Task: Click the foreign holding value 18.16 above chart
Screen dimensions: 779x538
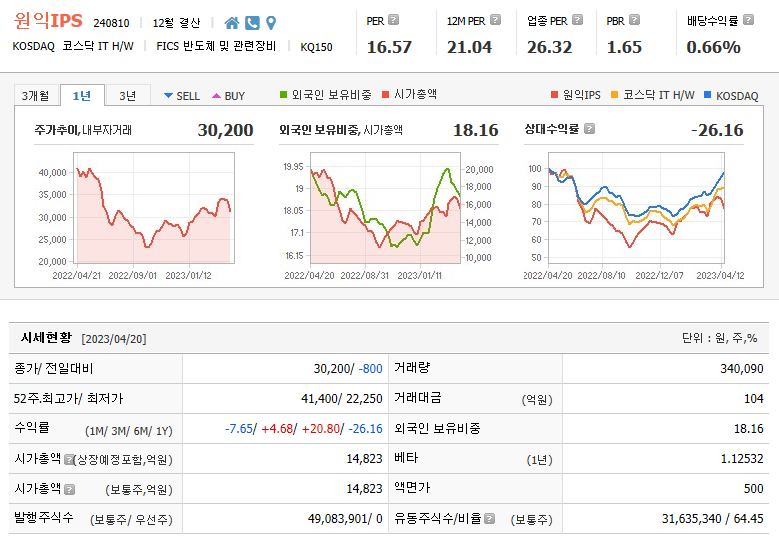Action: coord(475,130)
